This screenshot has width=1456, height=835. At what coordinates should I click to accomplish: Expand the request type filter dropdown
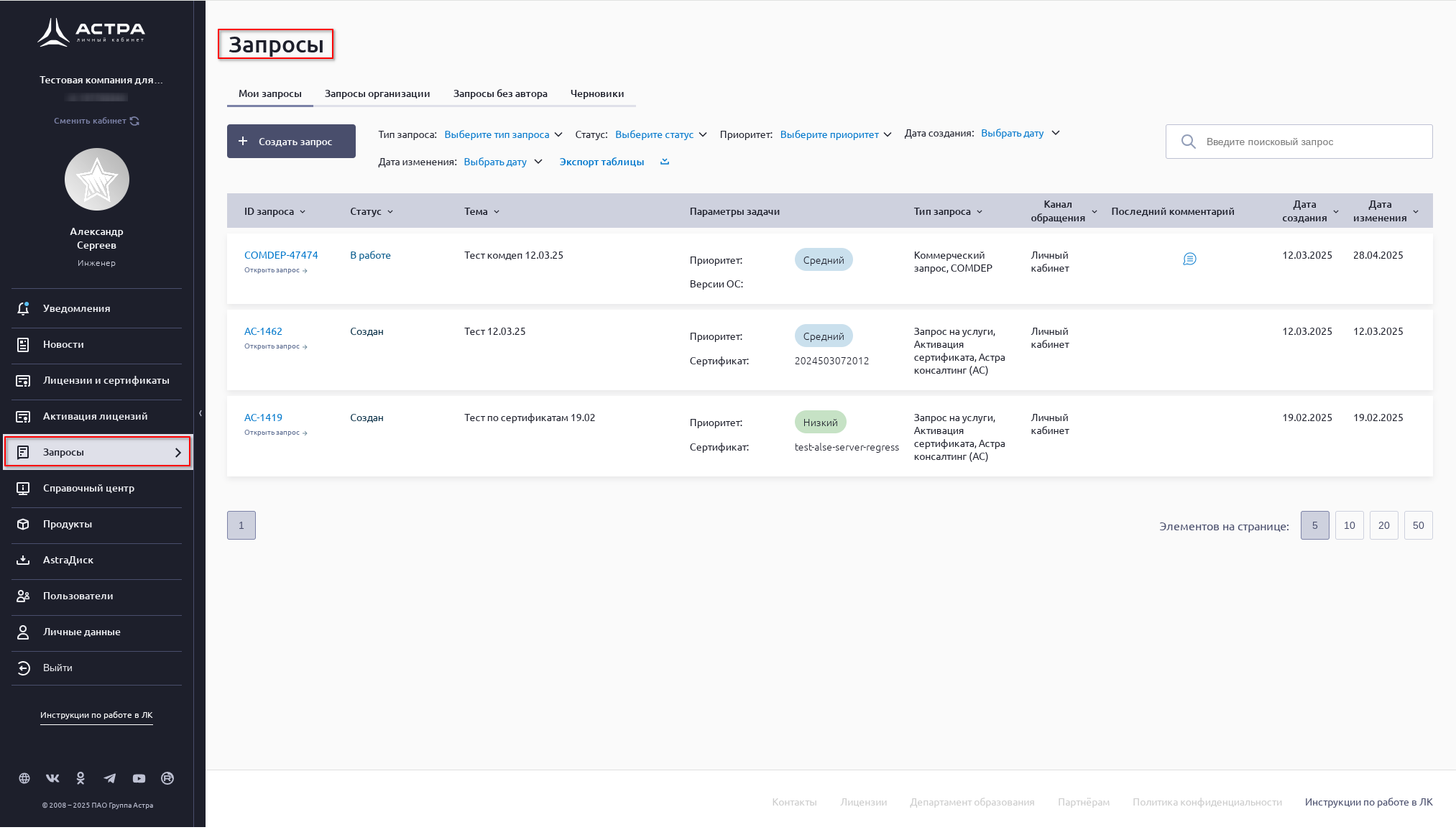tap(503, 134)
